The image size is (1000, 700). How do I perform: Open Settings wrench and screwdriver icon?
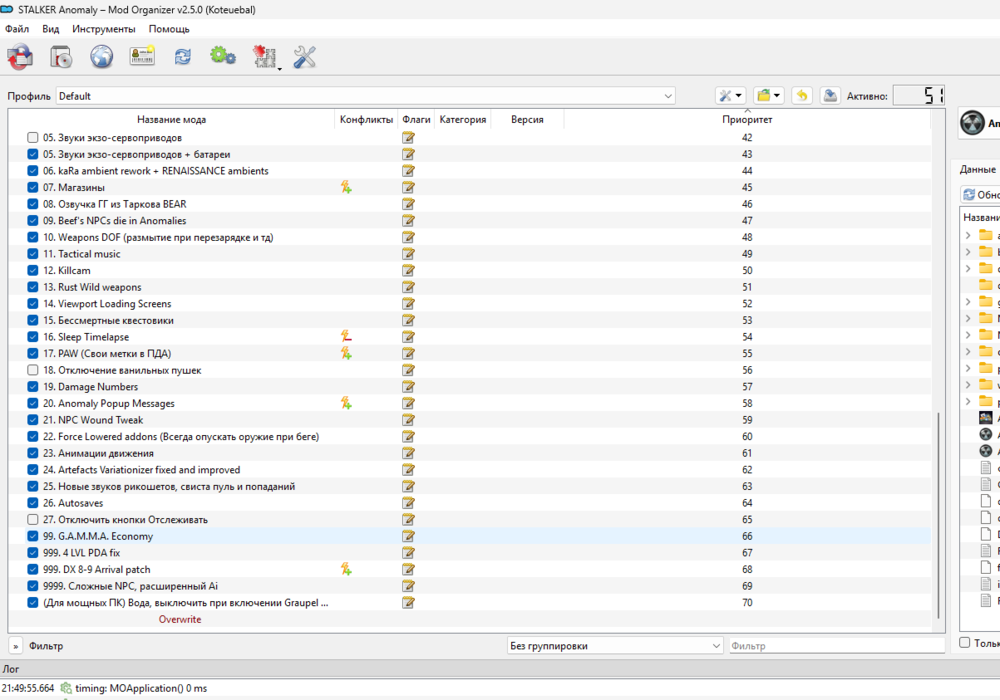[x=305, y=57]
